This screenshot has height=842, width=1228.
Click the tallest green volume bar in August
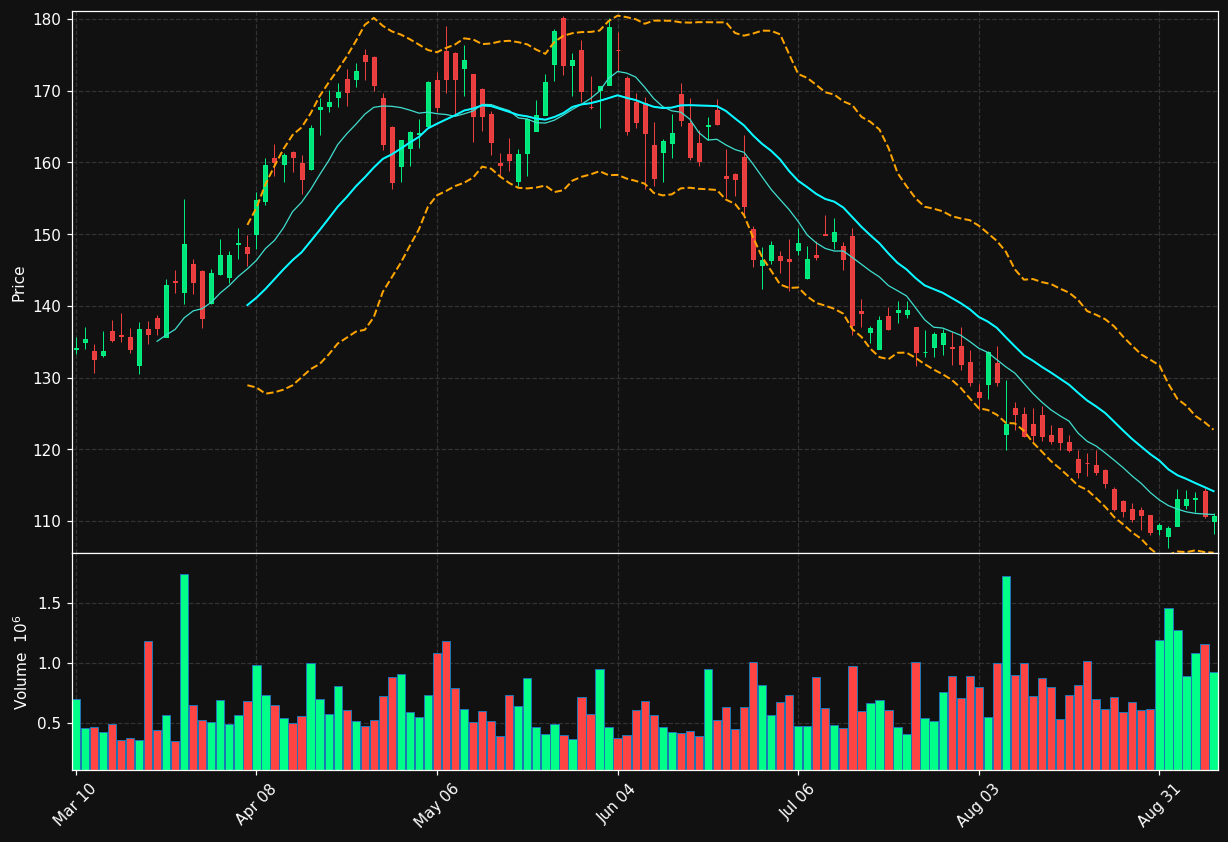tap(1006, 673)
